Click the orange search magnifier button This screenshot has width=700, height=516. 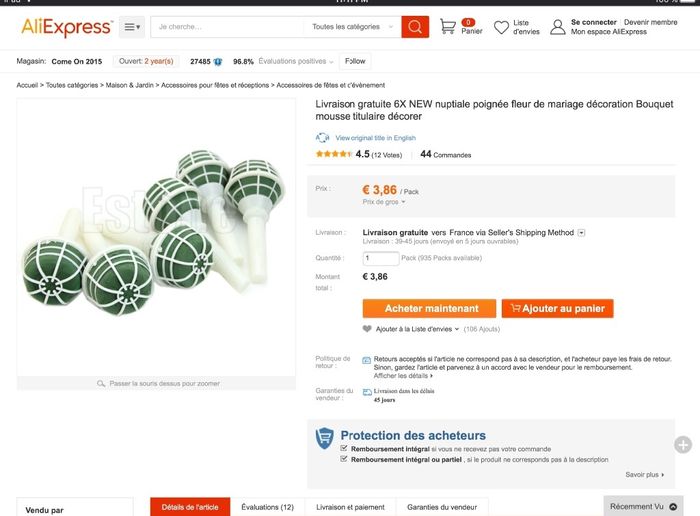pyautogui.click(x=415, y=27)
